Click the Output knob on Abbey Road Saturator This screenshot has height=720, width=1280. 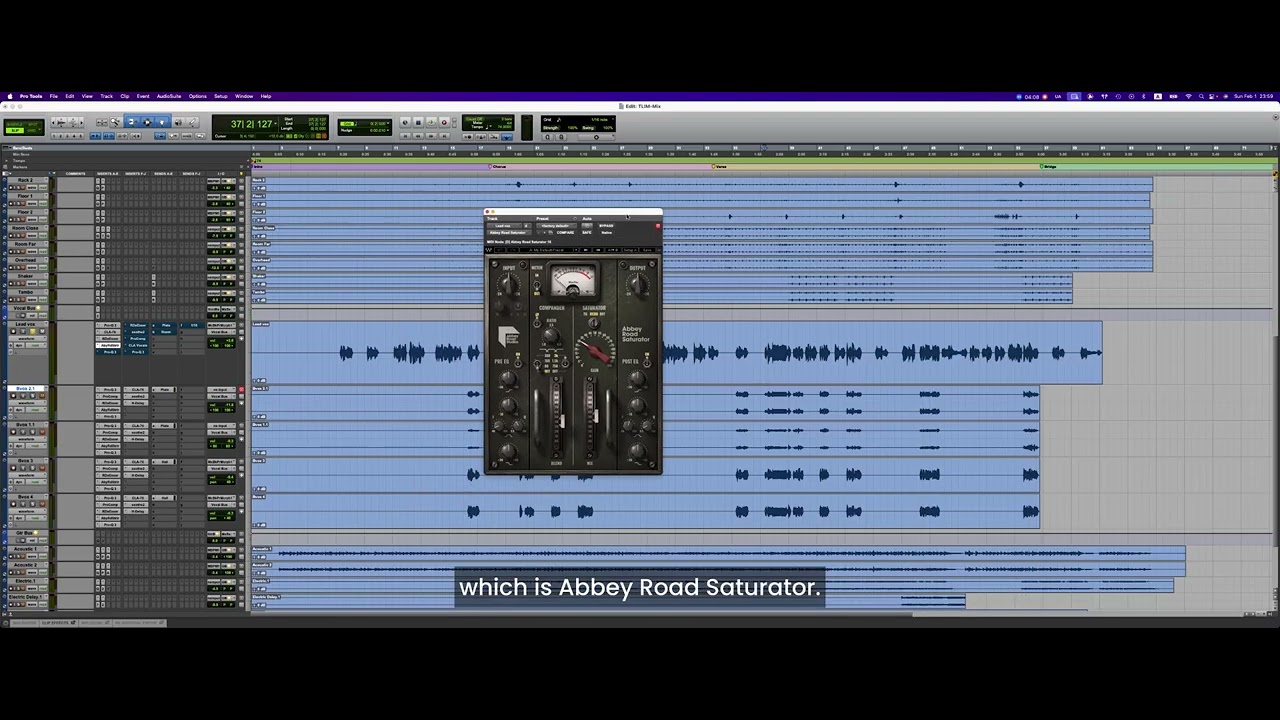[x=637, y=284]
